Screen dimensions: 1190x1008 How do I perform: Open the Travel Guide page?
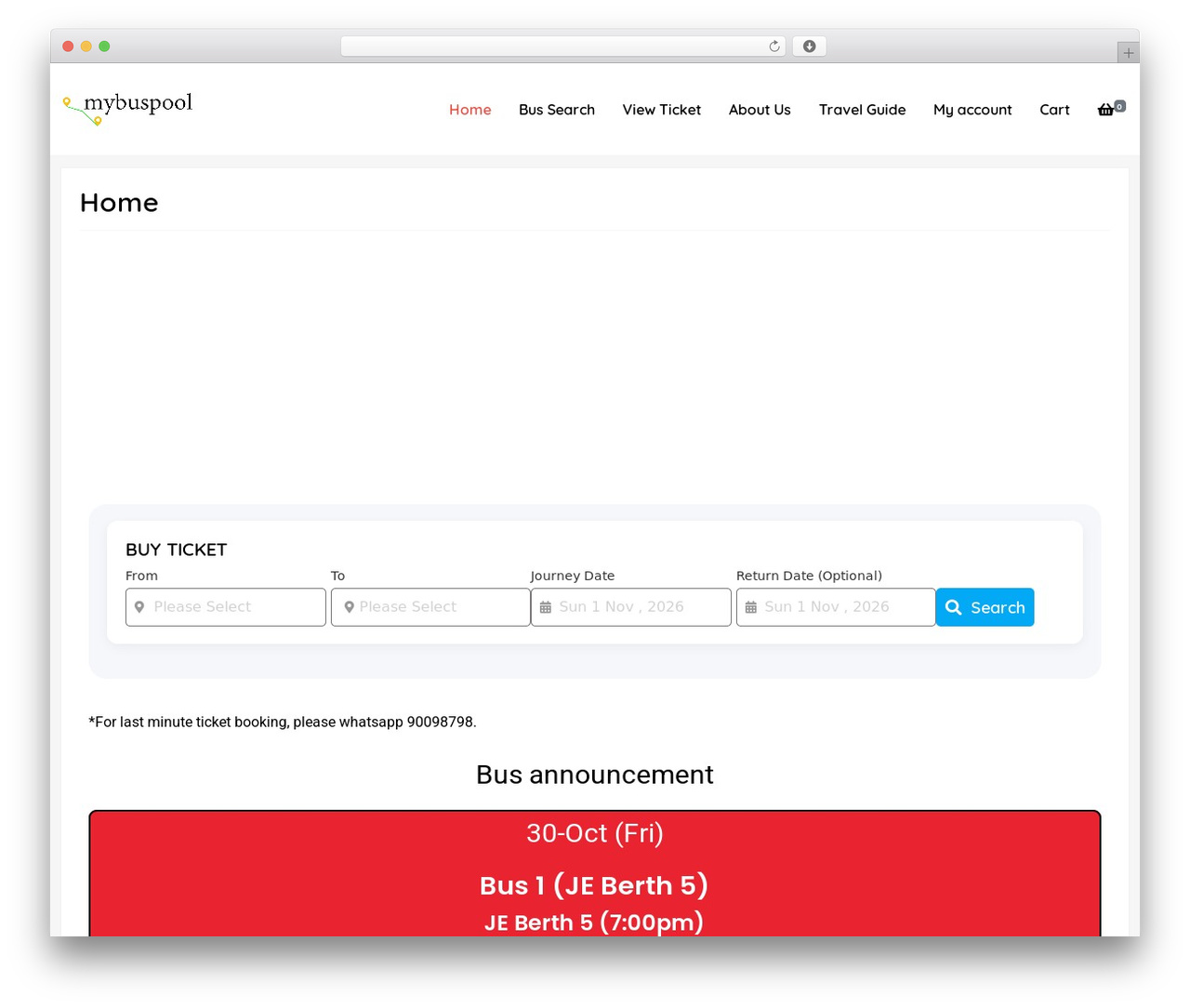coord(862,110)
